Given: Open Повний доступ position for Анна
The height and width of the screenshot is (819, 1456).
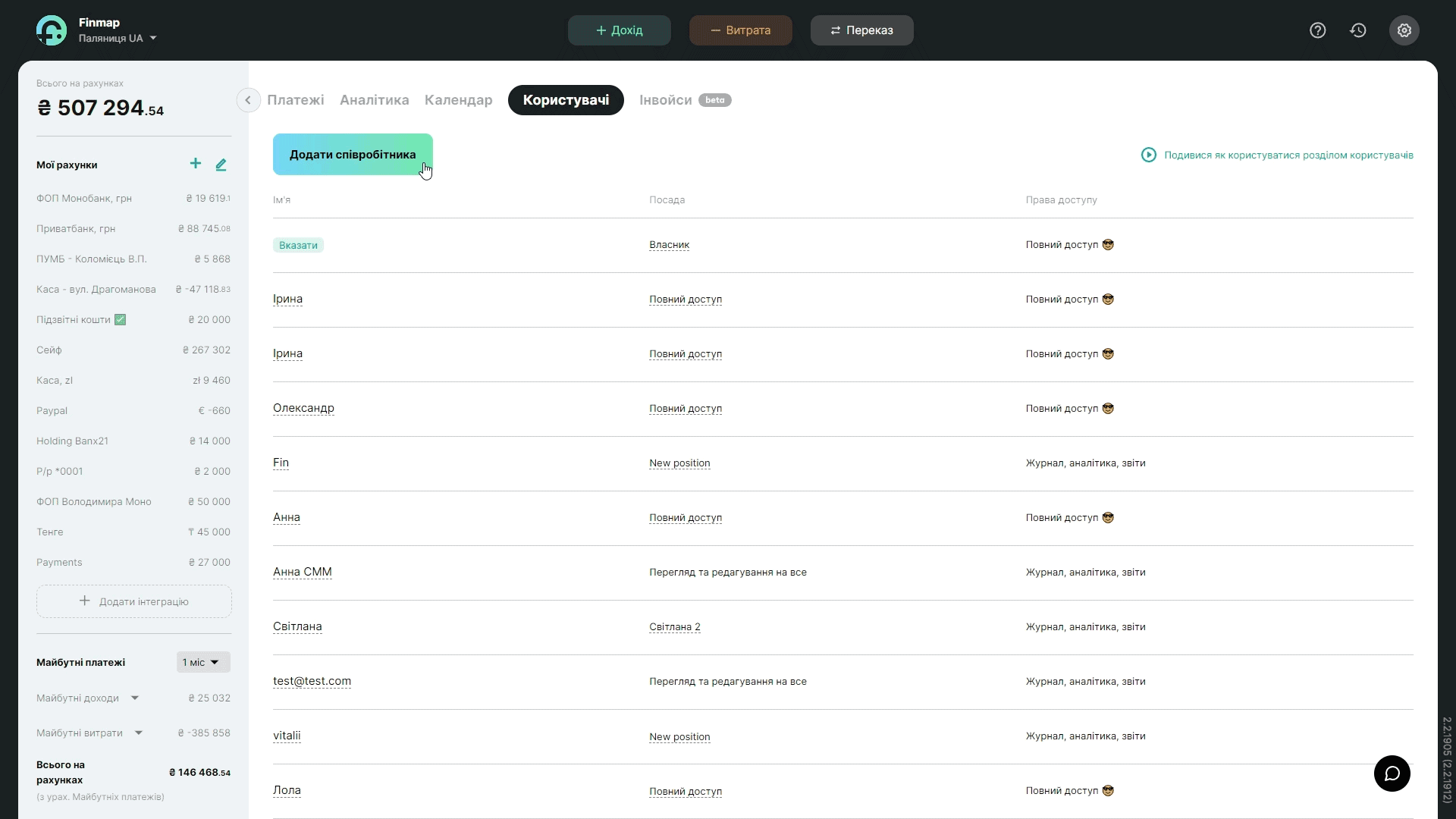Looking at the screenshot, I should pos(686,518).
